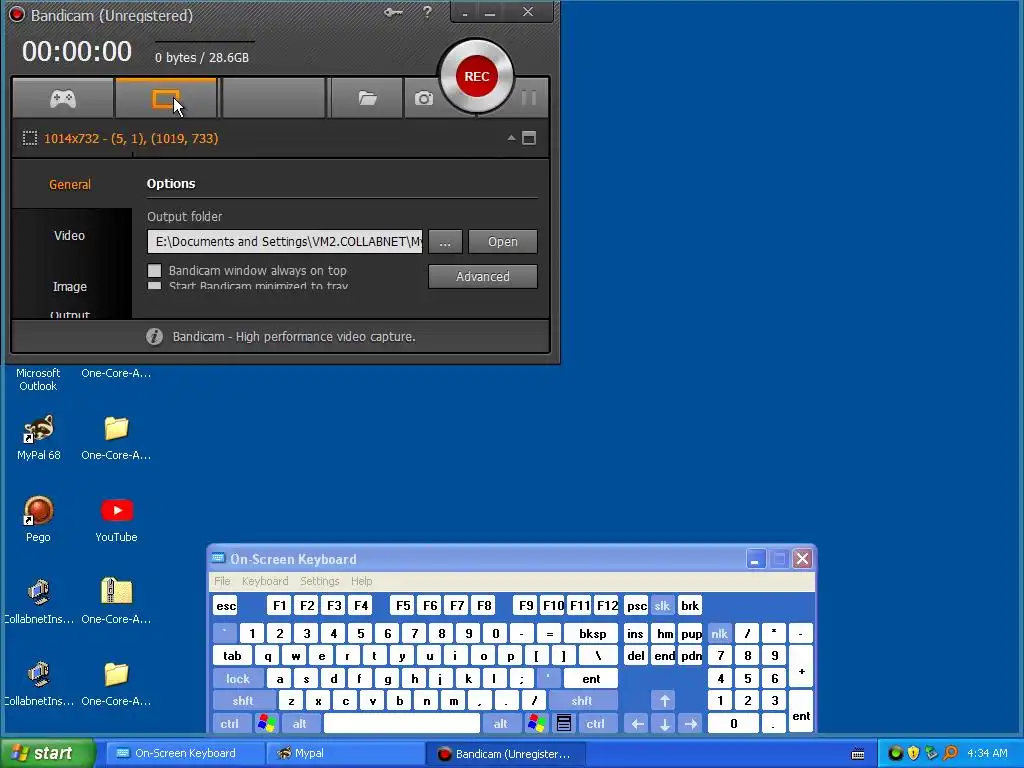Open the Windows start menu

(47, 754)
